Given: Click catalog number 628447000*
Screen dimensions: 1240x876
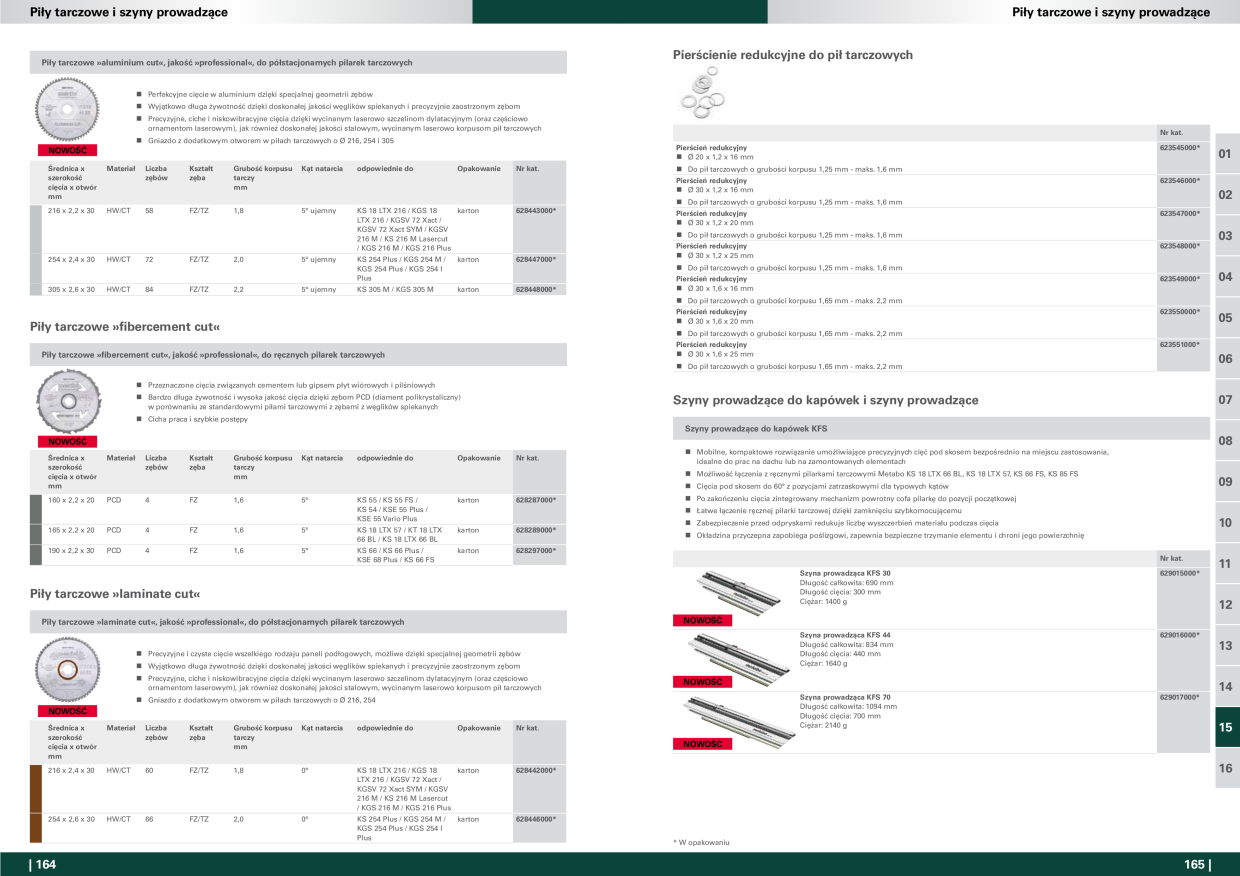Looking at the screenshot, I should point(536,259).
